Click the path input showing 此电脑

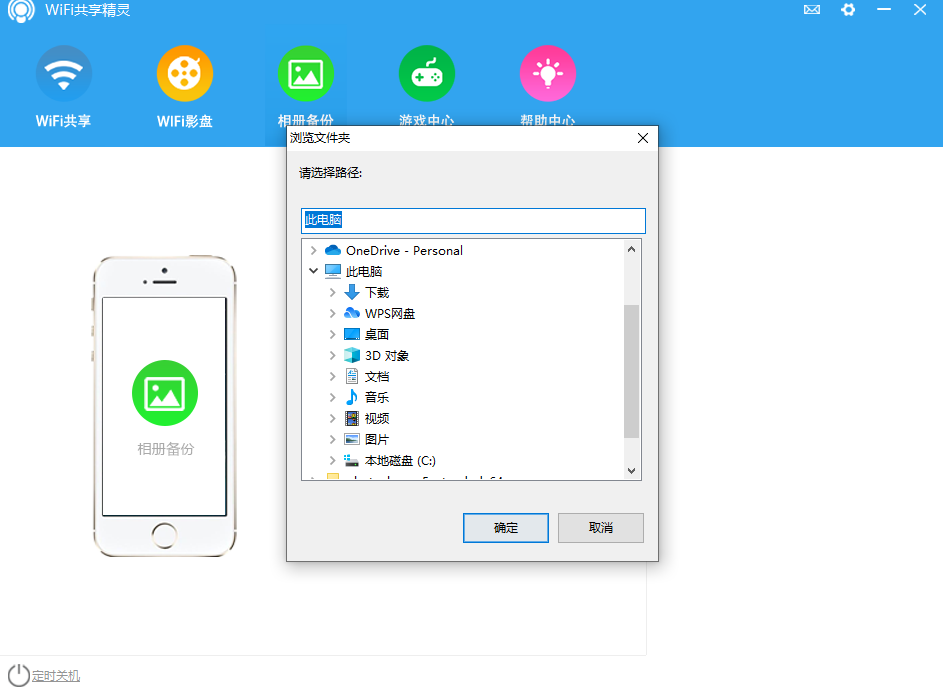tap(472, 220)
